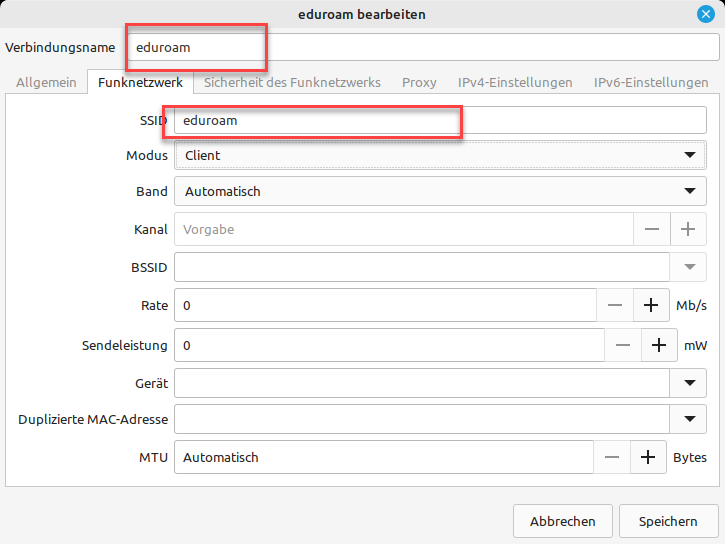Image resolution: width=725 pixels, height=544 pixels.
Task: Click the SSID input field
Action: (x=440, y=120)
